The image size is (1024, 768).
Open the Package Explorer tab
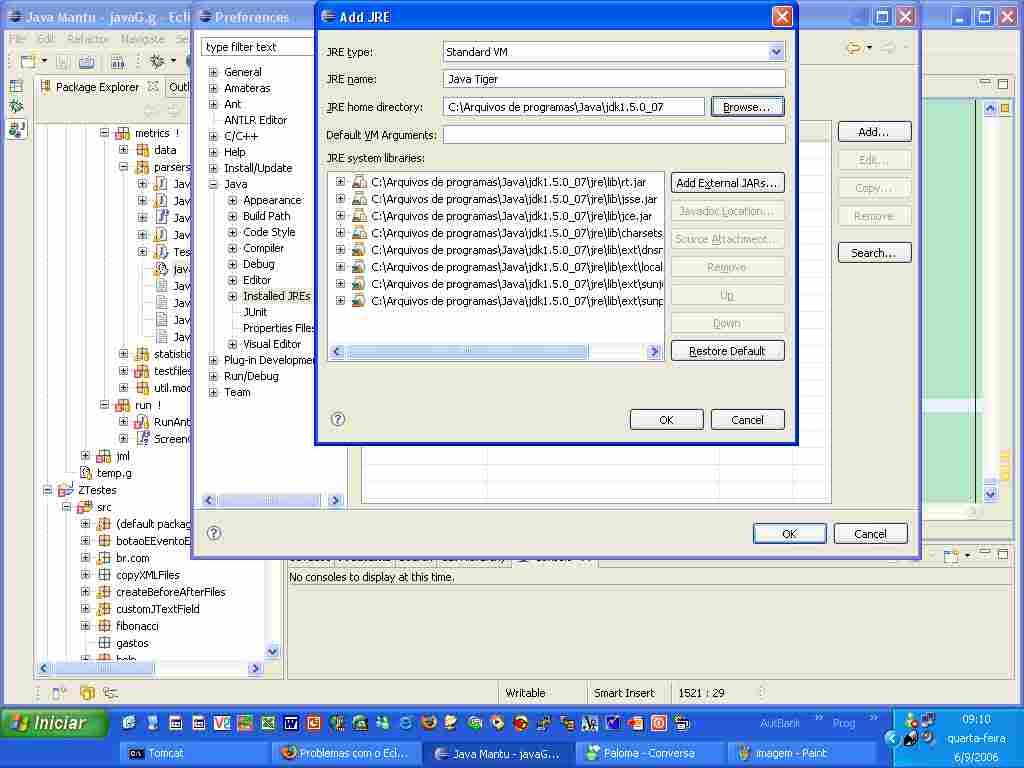[x=96, y=87]
